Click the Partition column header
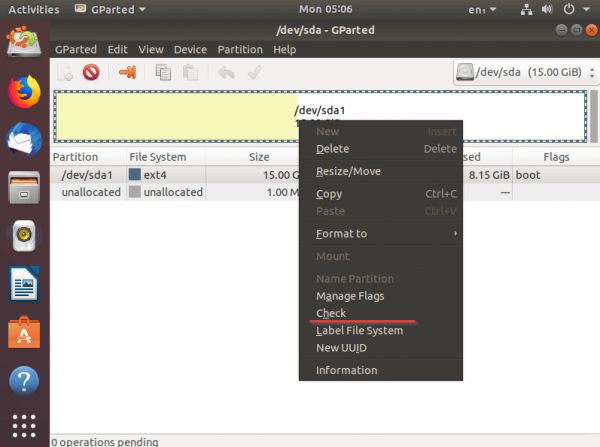Image resolution: width=600 pixels, height=447 pixels. point(88,157)
